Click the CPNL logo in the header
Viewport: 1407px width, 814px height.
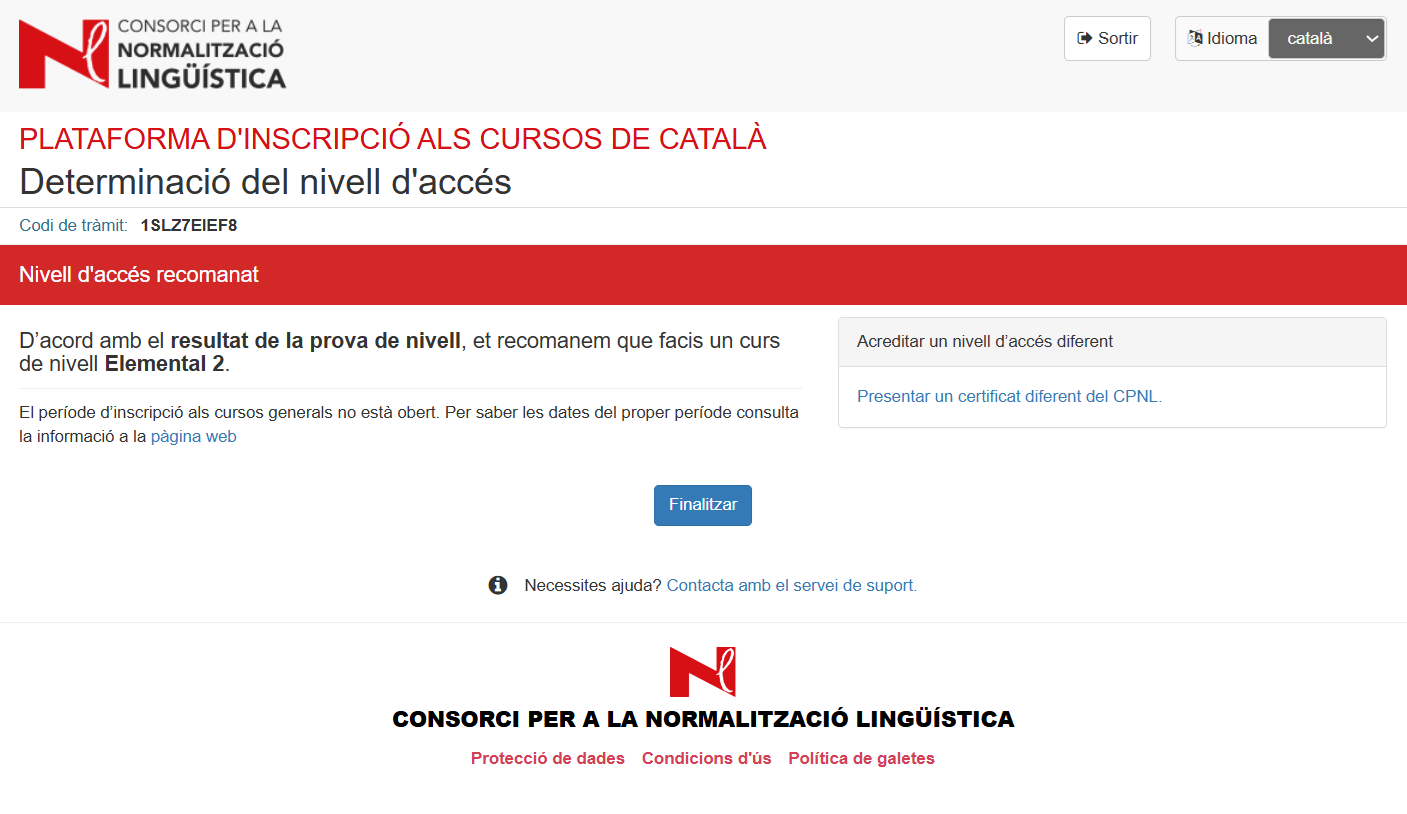coord(152,54)
